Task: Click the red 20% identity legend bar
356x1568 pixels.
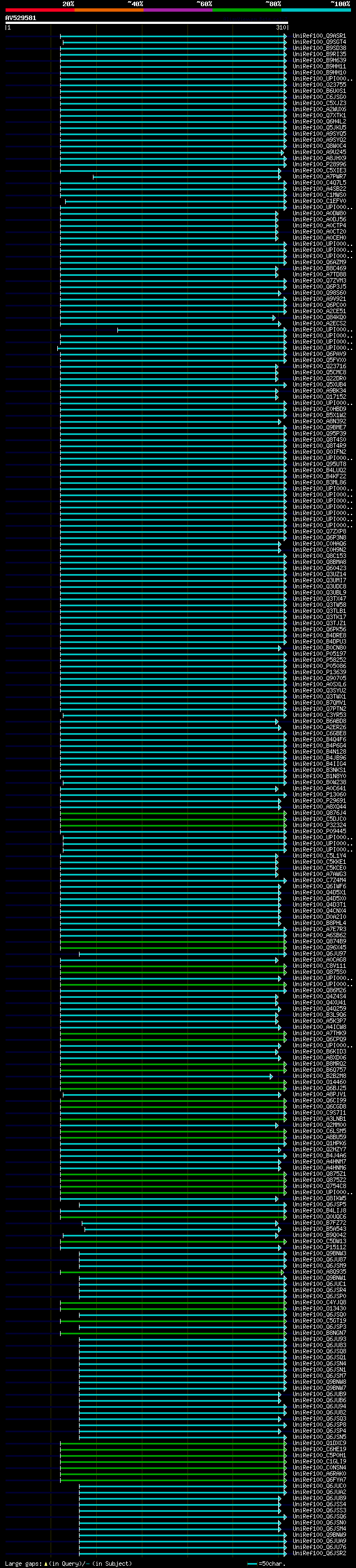Action: 39,11
